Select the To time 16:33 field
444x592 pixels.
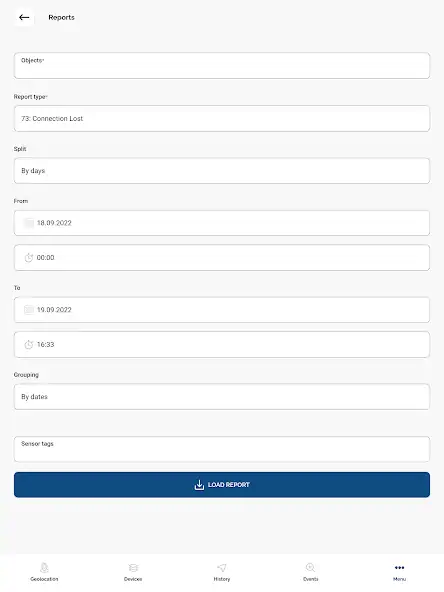coord(222,345)
